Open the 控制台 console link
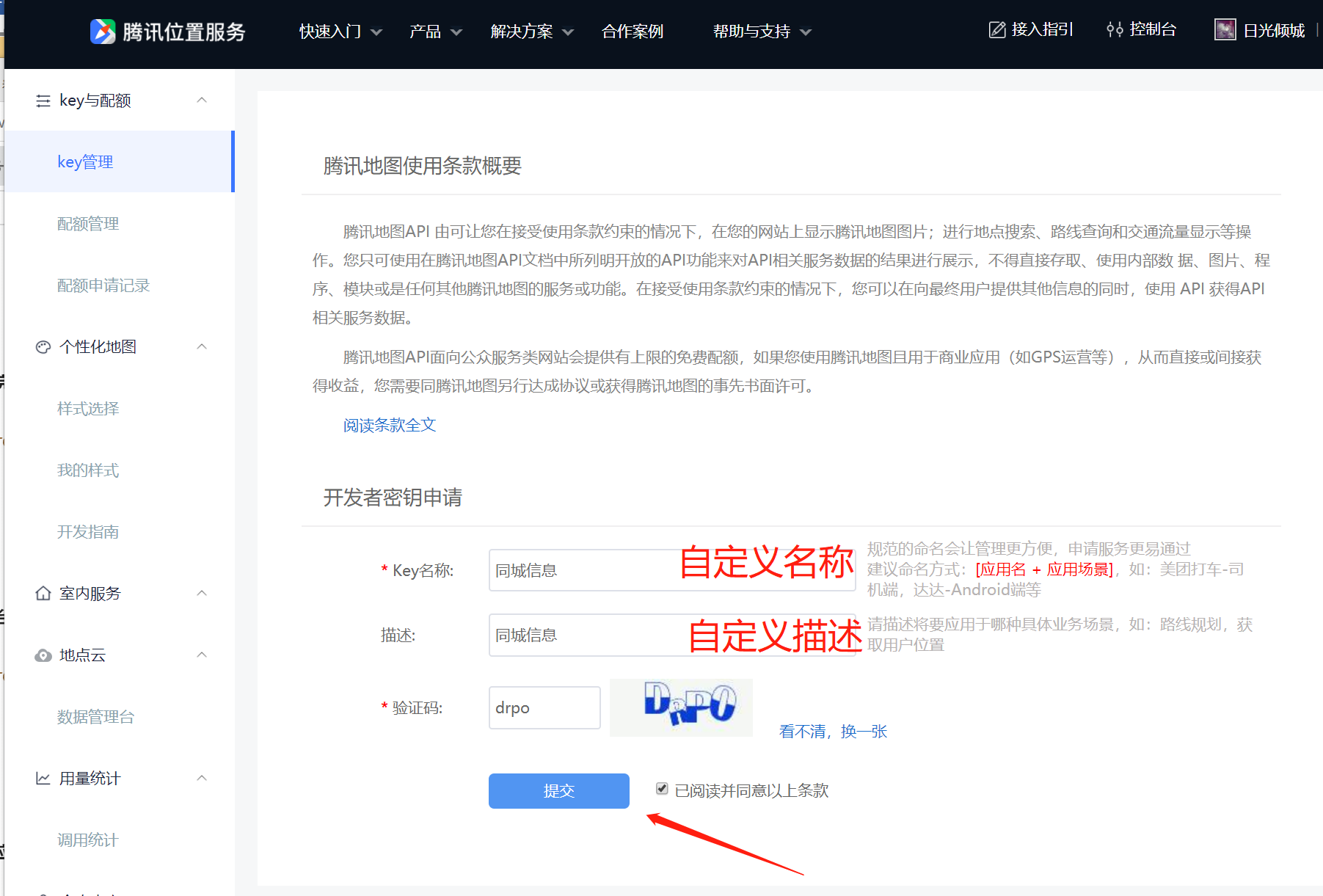1323x896 pixels. pos(1153,29)
